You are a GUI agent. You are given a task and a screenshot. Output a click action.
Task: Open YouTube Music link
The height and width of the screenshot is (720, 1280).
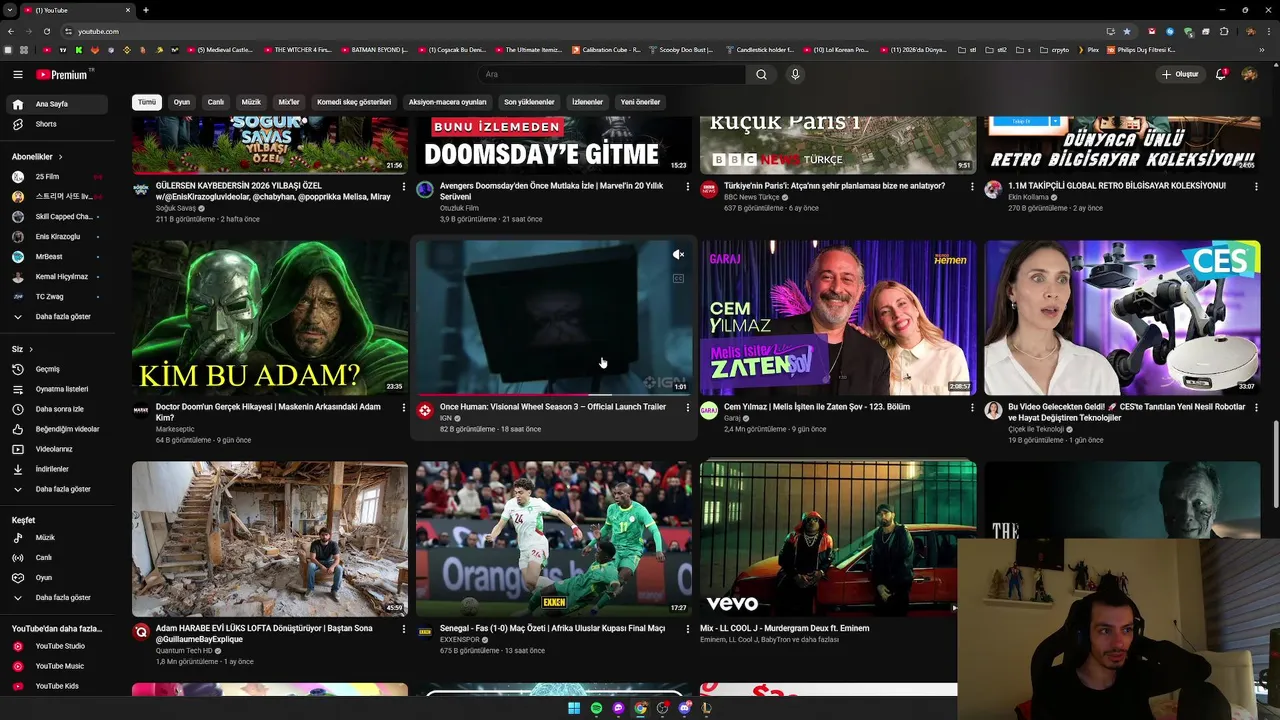click(x=60, y=666)
